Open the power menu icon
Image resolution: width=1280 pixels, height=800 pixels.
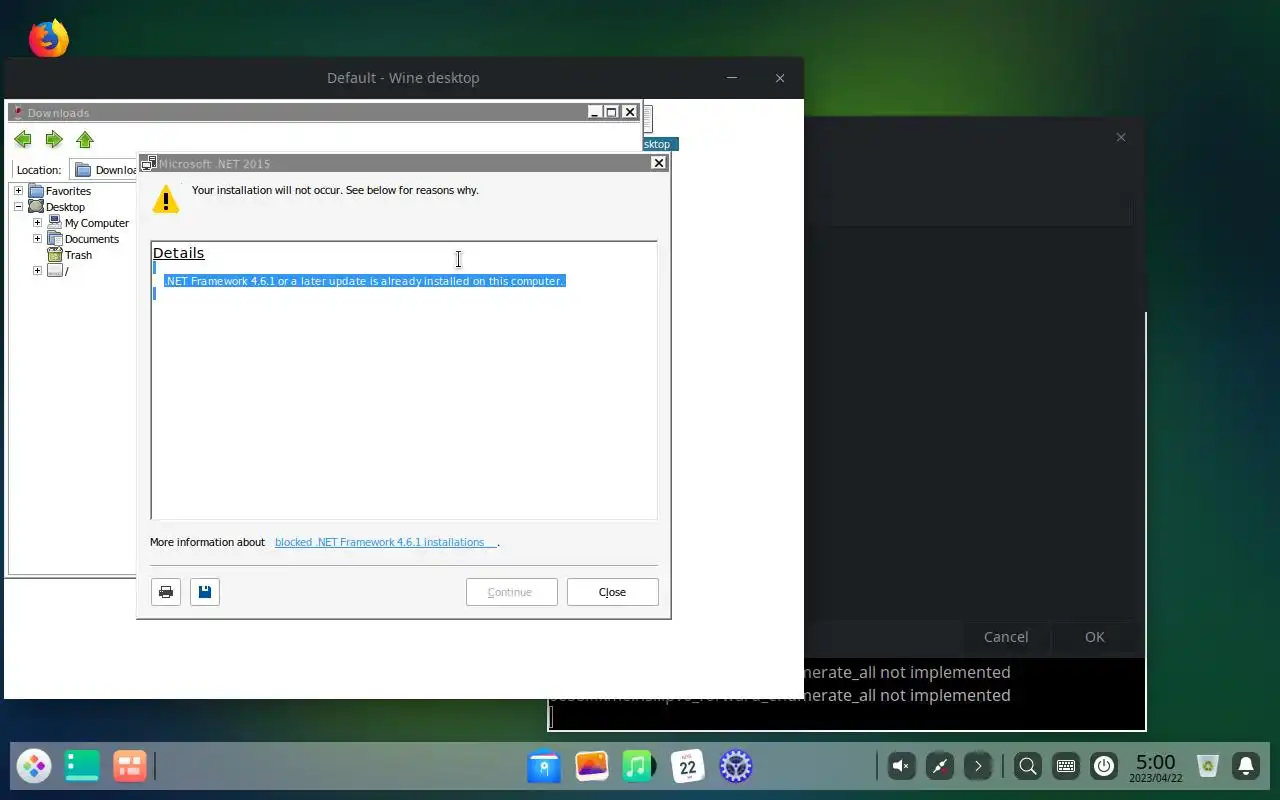(x=1104, y=767)
